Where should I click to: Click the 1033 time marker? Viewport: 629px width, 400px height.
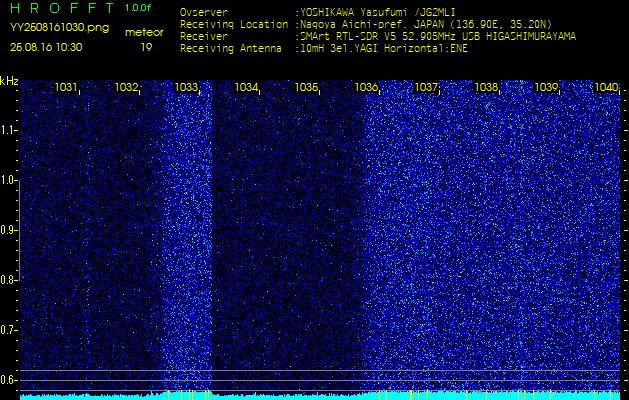click(x=186, y=87)
